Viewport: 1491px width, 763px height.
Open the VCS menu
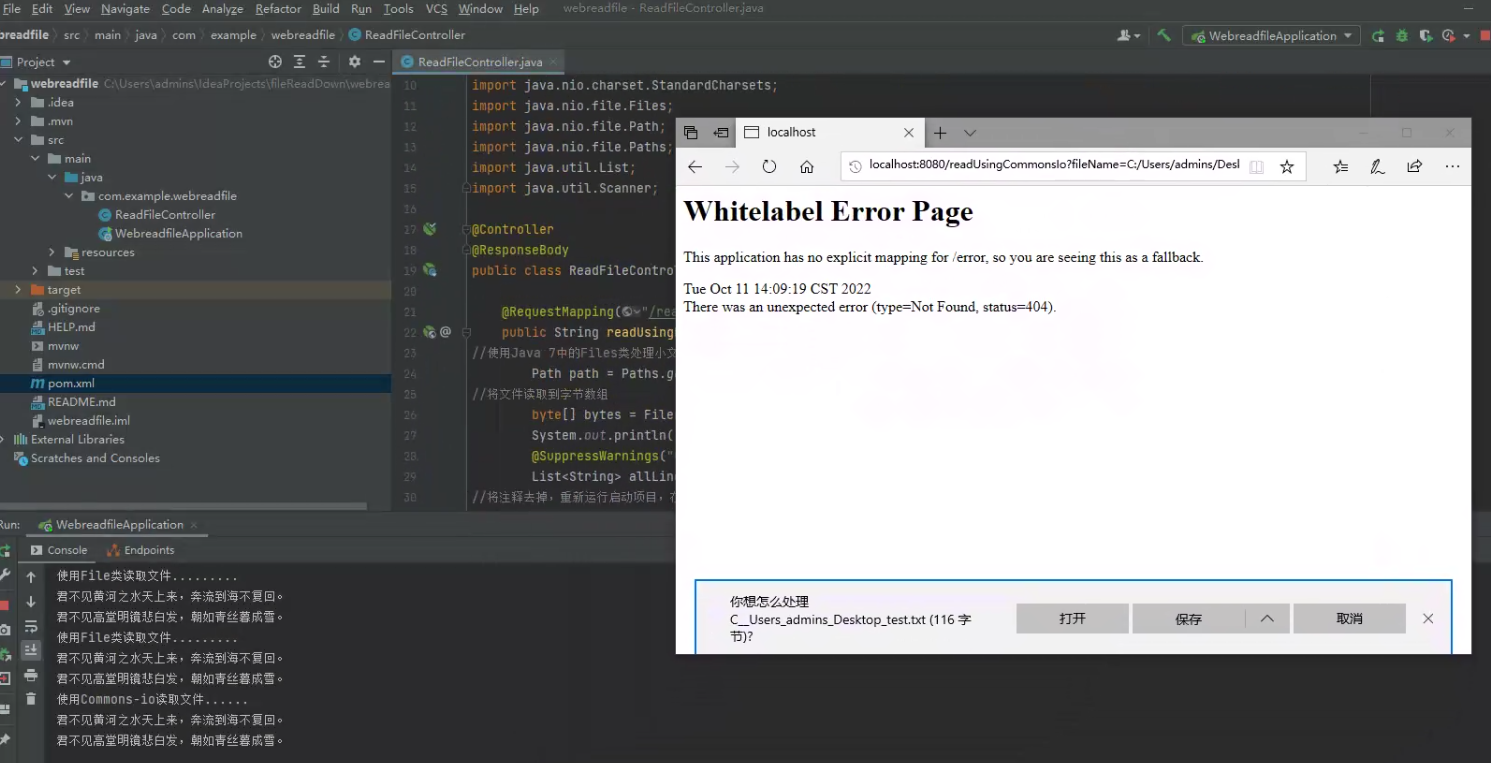pyautogui.click(x=436, y=9)
